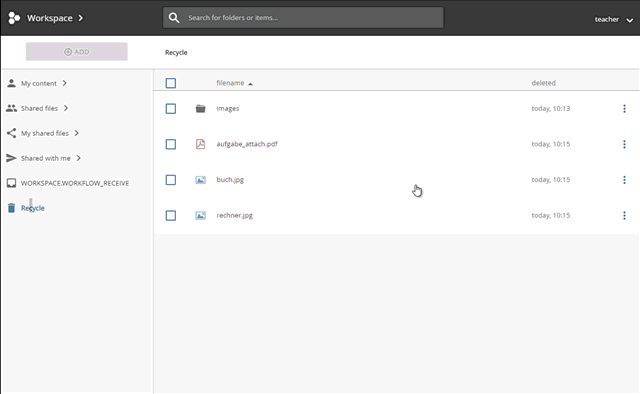Image resolution: width=640 pixels, height=394 pixels.
Task: Click the search magnifier icon
Action: point(174,18)
